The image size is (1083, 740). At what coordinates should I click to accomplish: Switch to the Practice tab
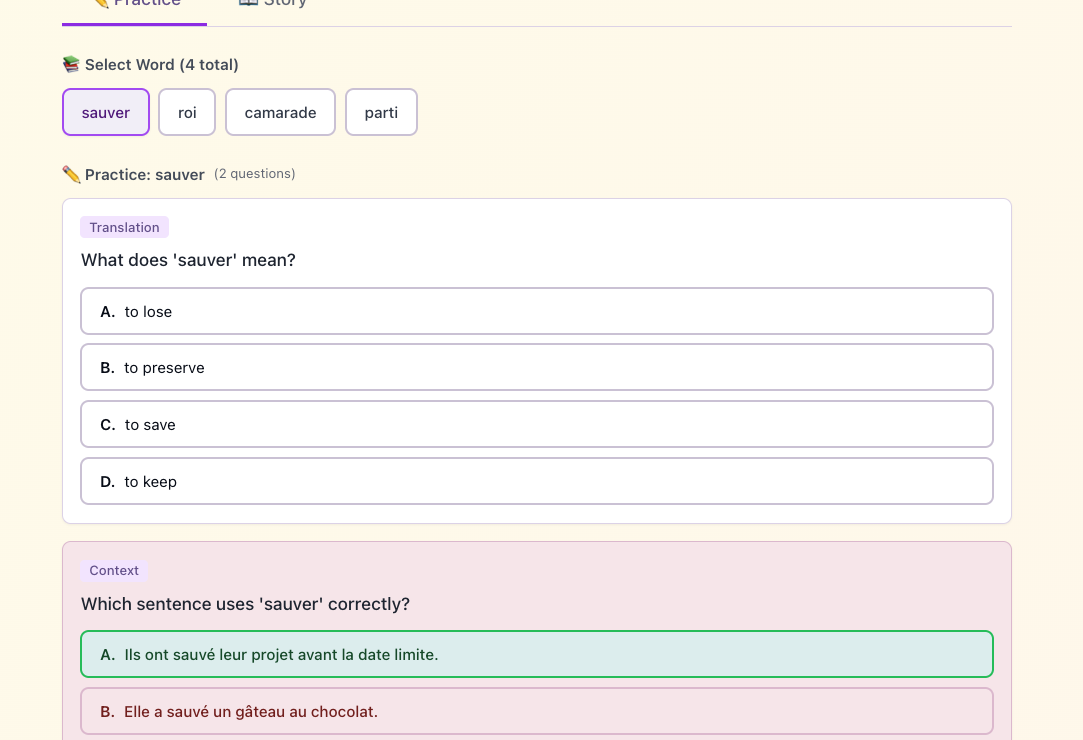pos(135,4)
